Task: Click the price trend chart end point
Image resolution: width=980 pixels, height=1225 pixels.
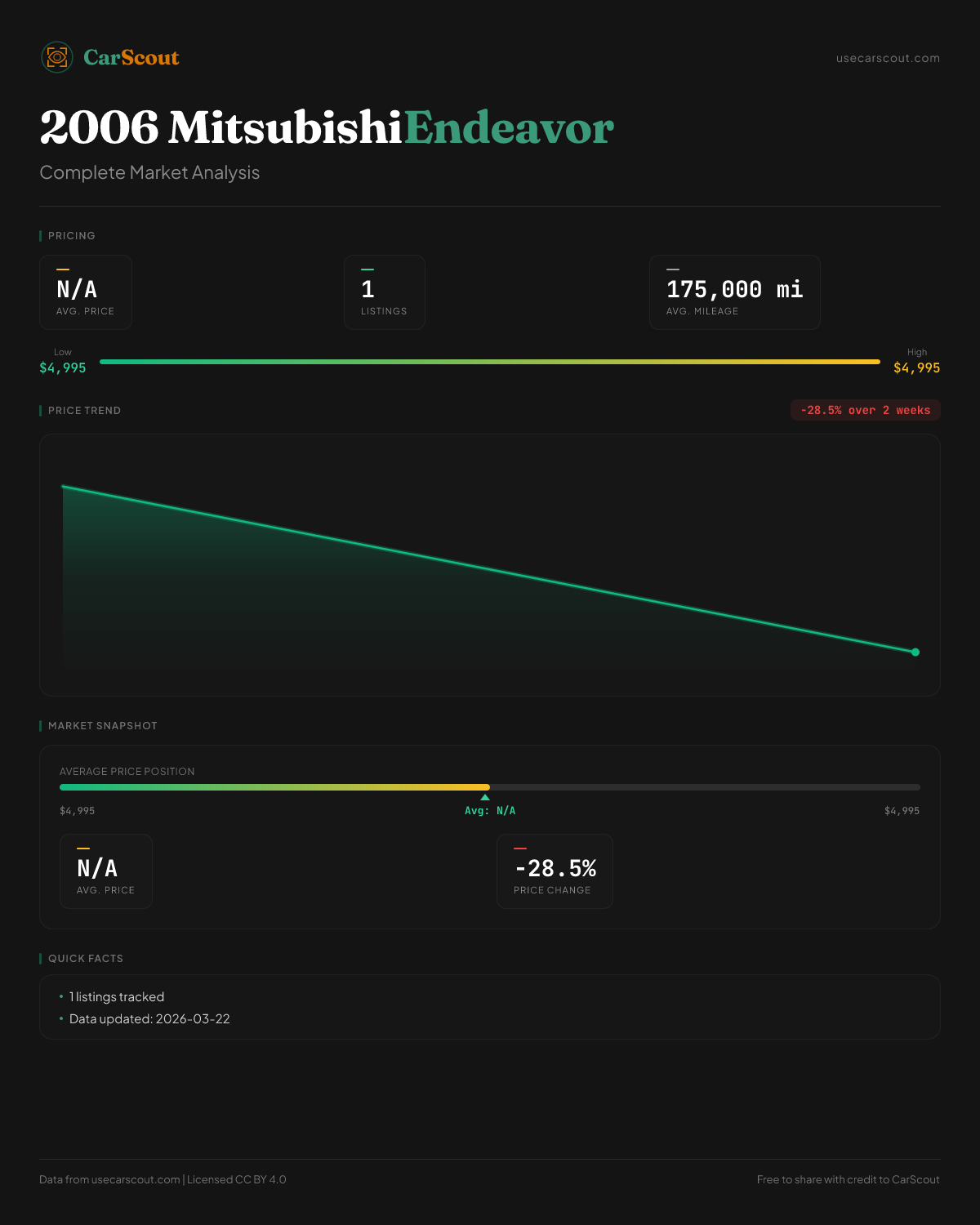Action: pos(915,652)
